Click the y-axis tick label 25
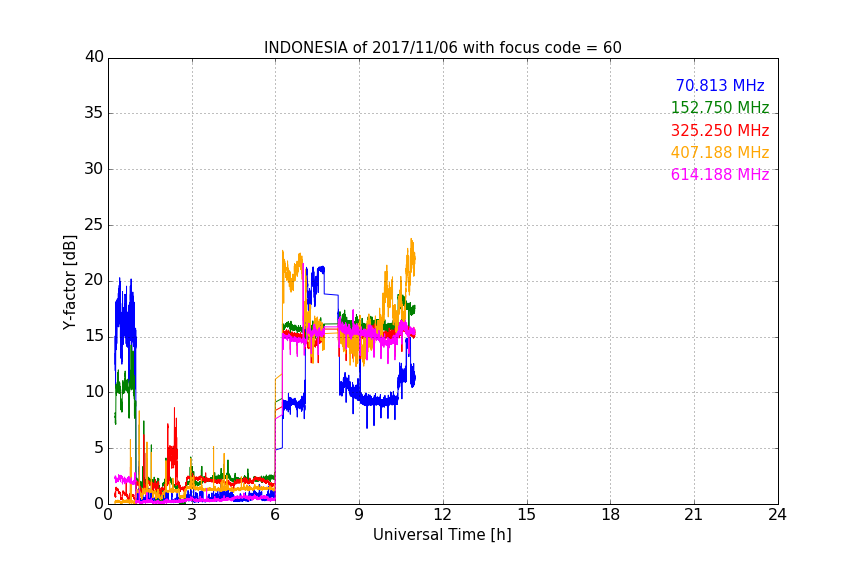The image size is (864, 576). click(94, 224)
